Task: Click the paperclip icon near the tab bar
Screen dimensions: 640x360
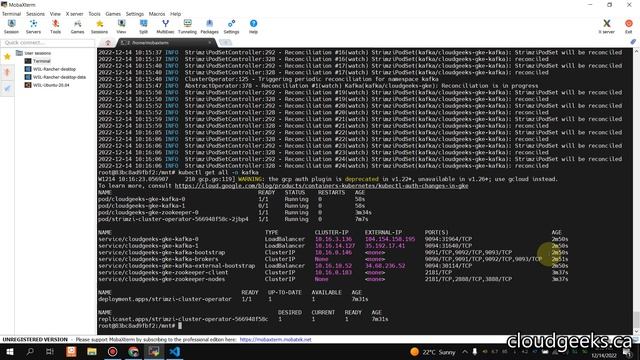Action: [633, 42]
